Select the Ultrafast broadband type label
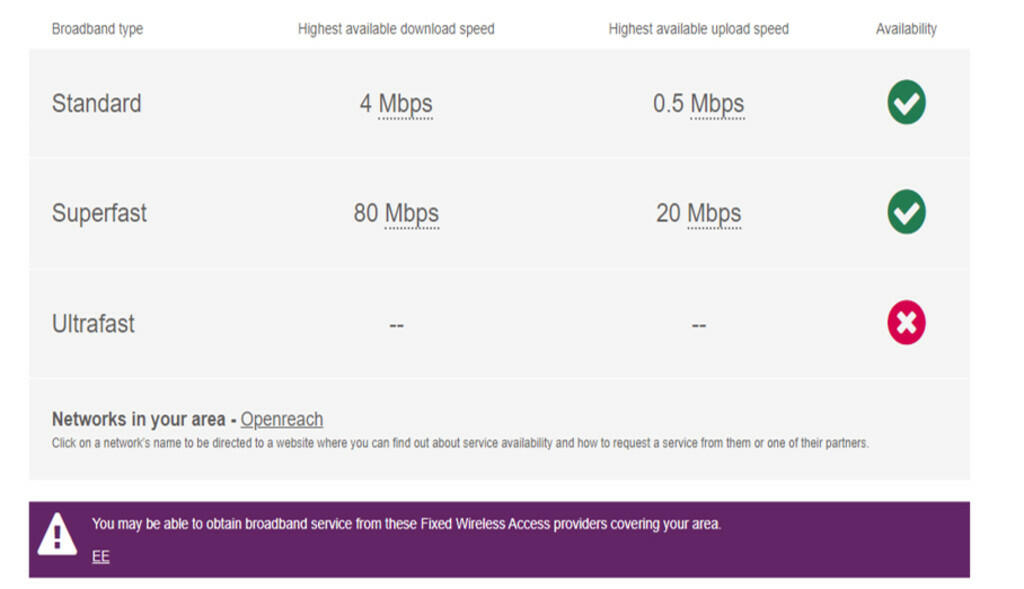The image size is (1024, 589). point(93,323)
